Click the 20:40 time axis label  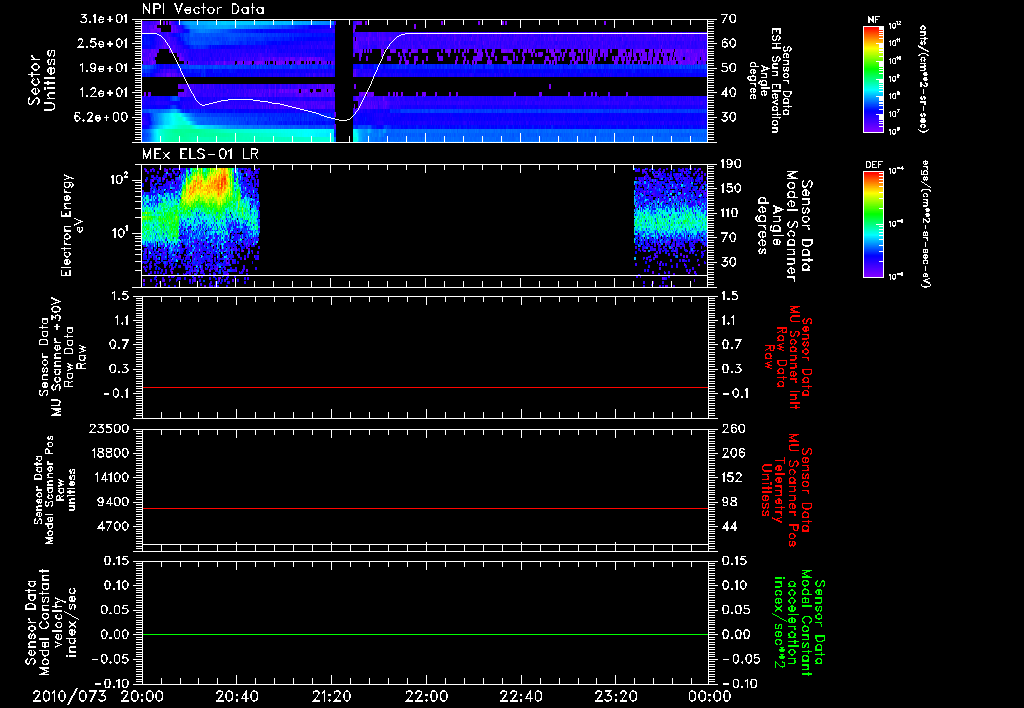click(236, 696)
